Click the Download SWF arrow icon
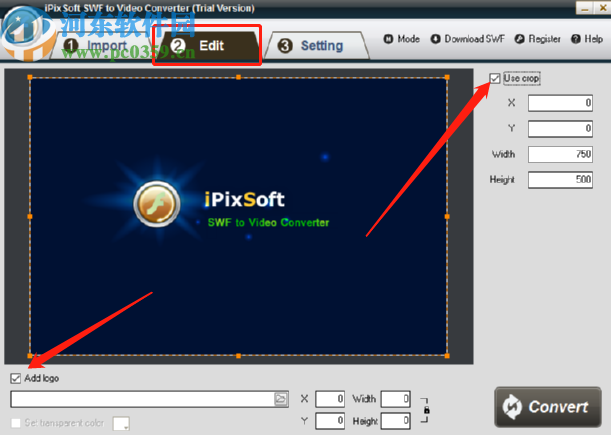611x435 pixels. click(436, 39)
